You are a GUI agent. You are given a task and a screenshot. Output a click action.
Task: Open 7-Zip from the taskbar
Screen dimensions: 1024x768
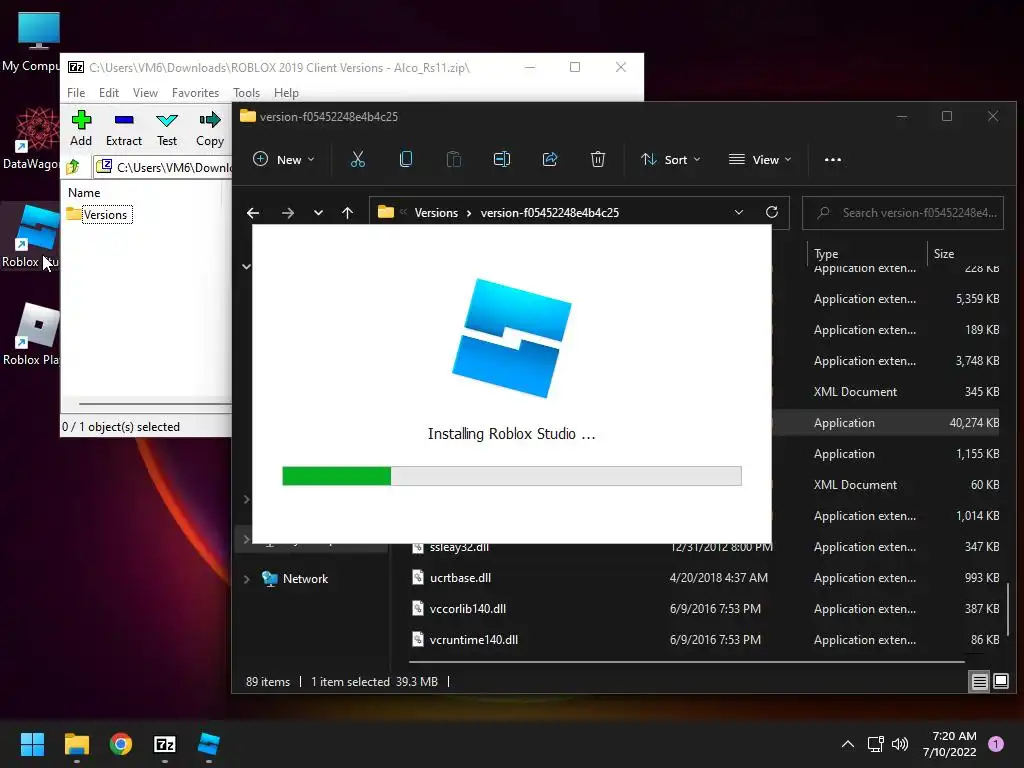[165, 744]
